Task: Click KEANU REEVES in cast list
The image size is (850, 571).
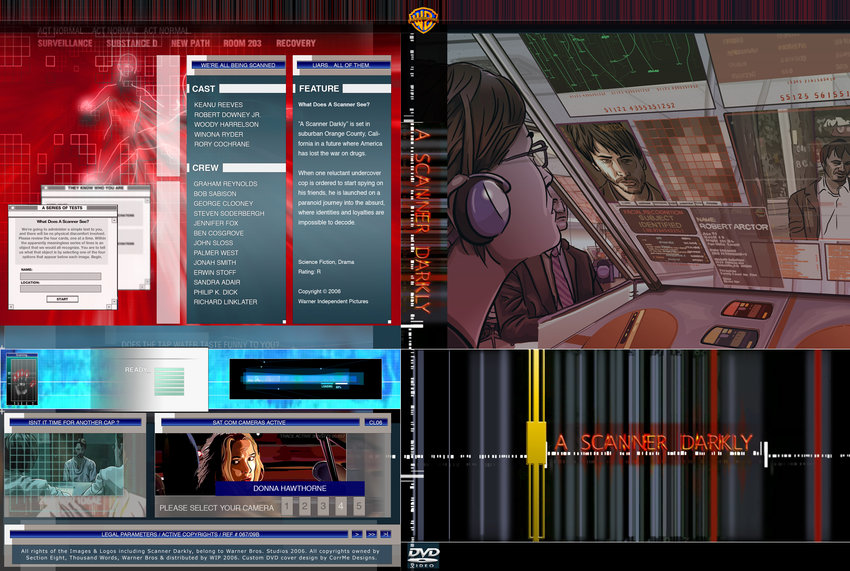Action: [218, 105]
